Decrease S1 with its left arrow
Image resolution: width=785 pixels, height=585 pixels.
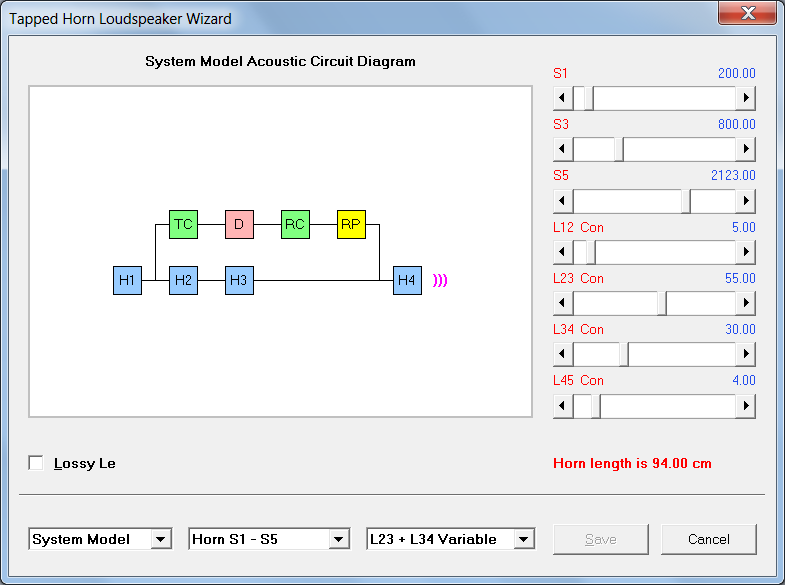[x=563, y=98]
